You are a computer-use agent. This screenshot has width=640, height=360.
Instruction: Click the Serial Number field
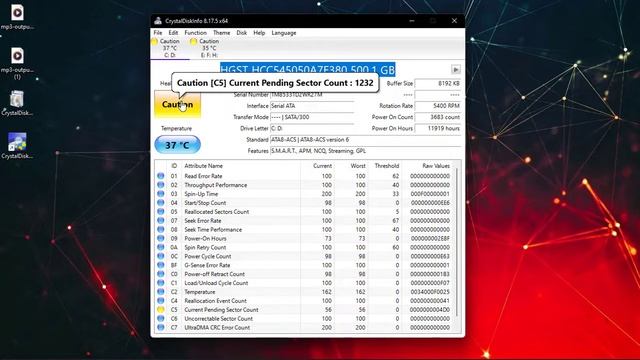pos(312,95)
